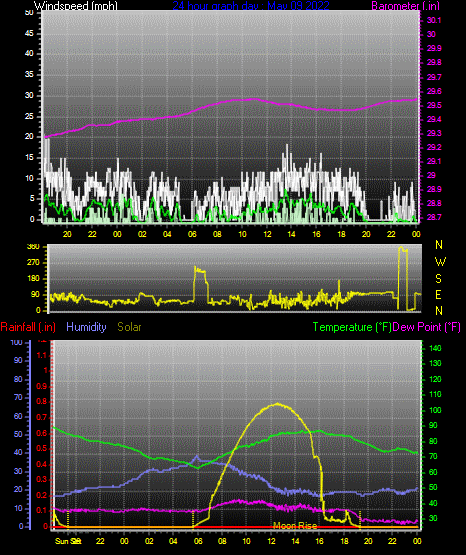Screen dimensions: 466x555
Task: Click the '270' wind direction axis value
Action: pyautogui.click(x=33, y=263)
